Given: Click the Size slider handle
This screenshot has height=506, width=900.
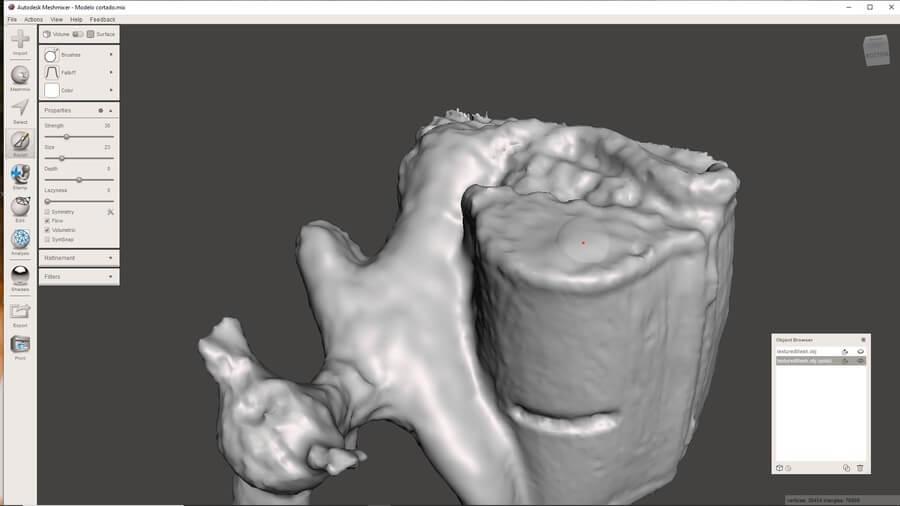Looking at the screenshot, I should (x=61, y=158).
